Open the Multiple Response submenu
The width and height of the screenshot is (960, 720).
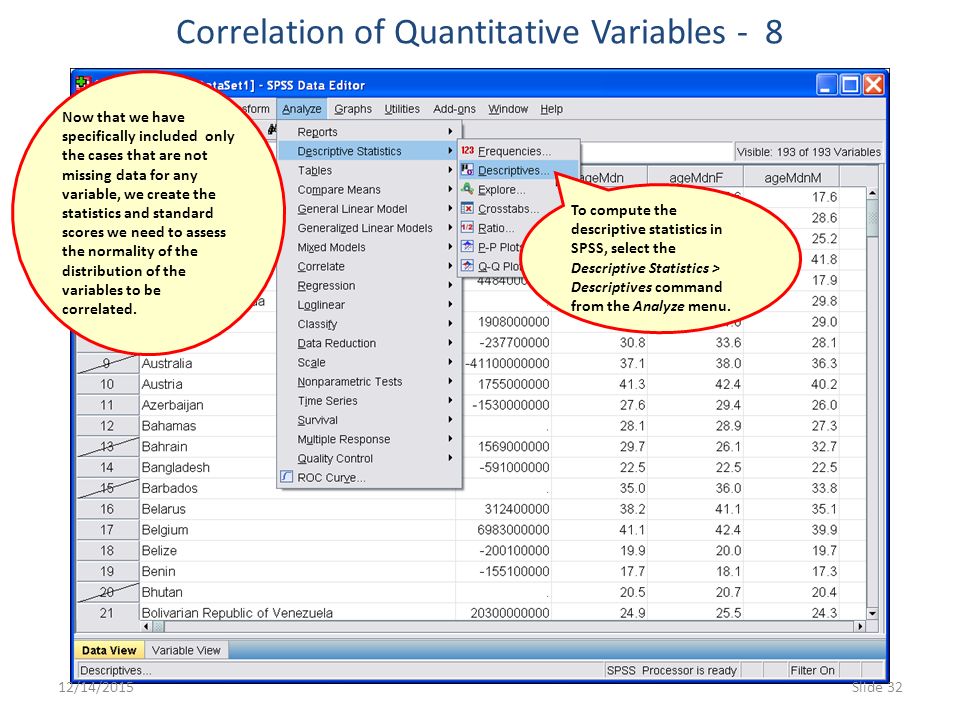pos(369,439)
